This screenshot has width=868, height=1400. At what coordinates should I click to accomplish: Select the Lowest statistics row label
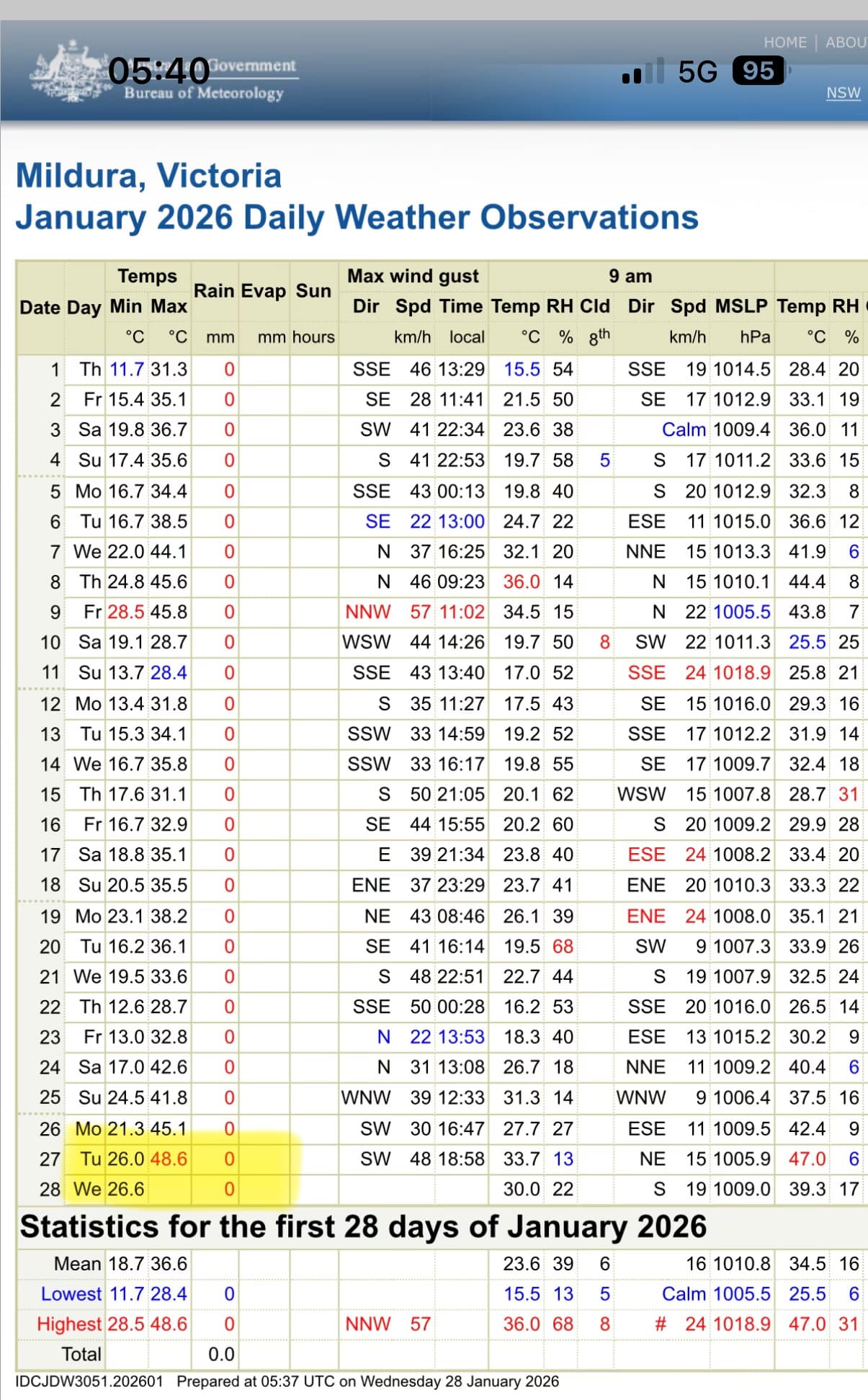[71, 1293]
